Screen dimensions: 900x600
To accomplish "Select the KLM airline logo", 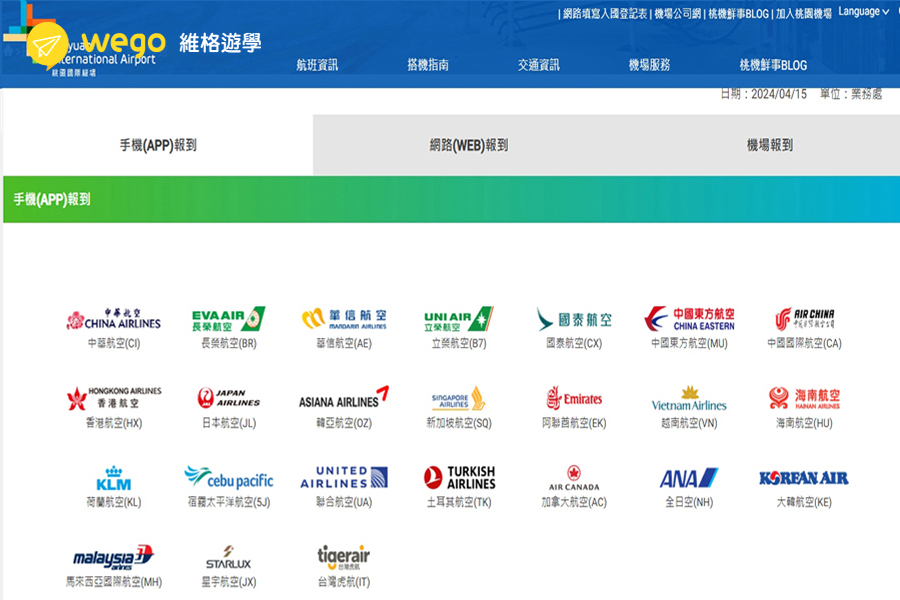I will [x=113, y=478].
